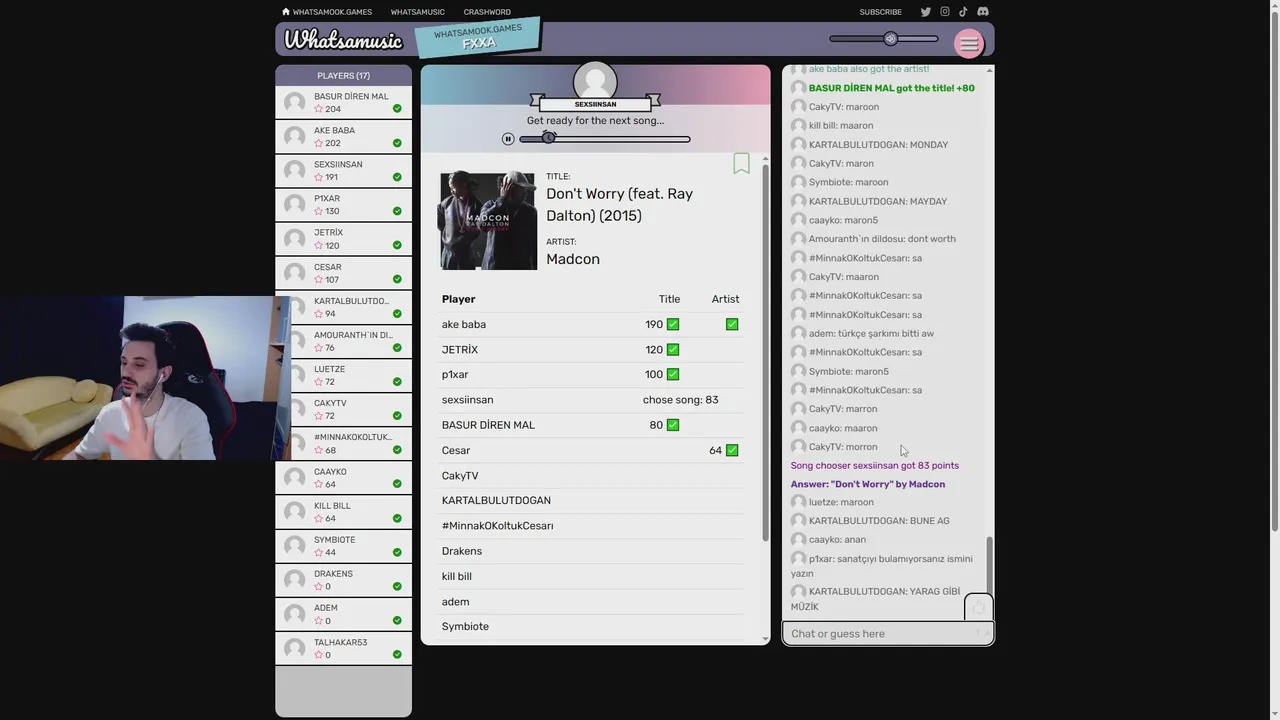Click the SYMBIOTE player avatar
This screenshot has width=1280, height=720.
294,545
